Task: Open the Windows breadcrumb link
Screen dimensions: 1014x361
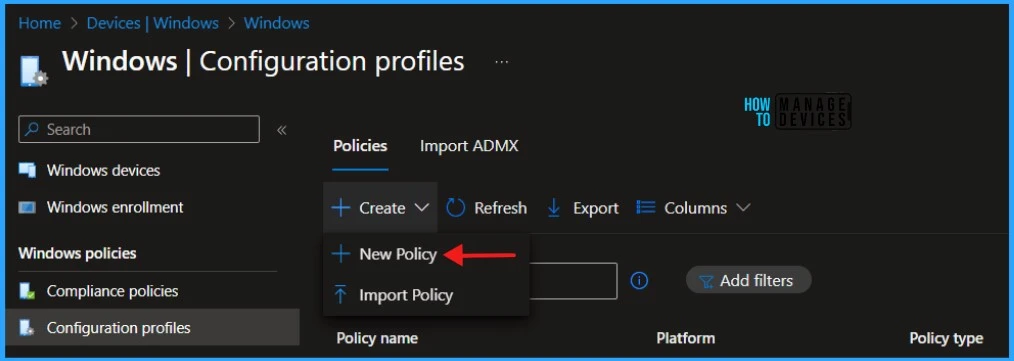Action: tap(276, 23)
